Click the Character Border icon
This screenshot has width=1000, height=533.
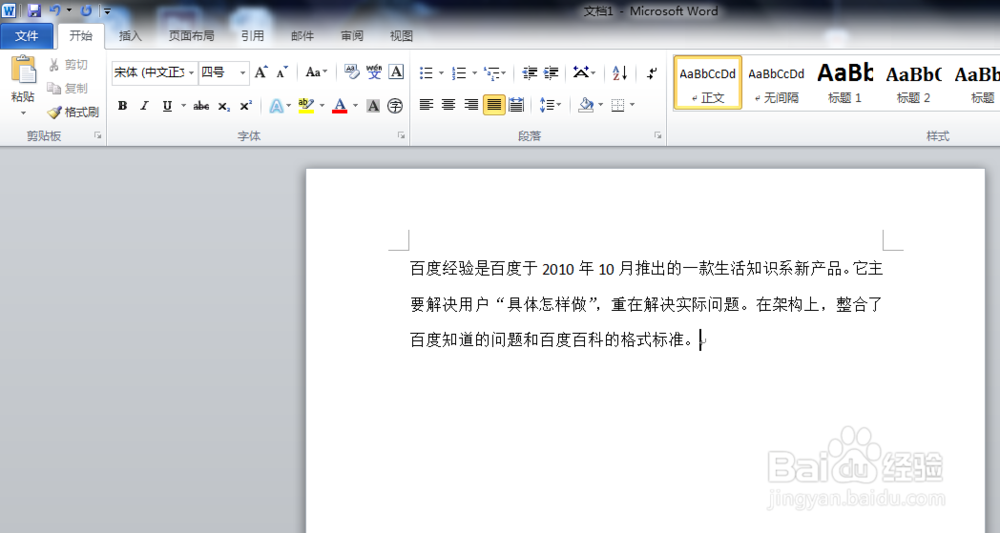click(x=396, y=72)
